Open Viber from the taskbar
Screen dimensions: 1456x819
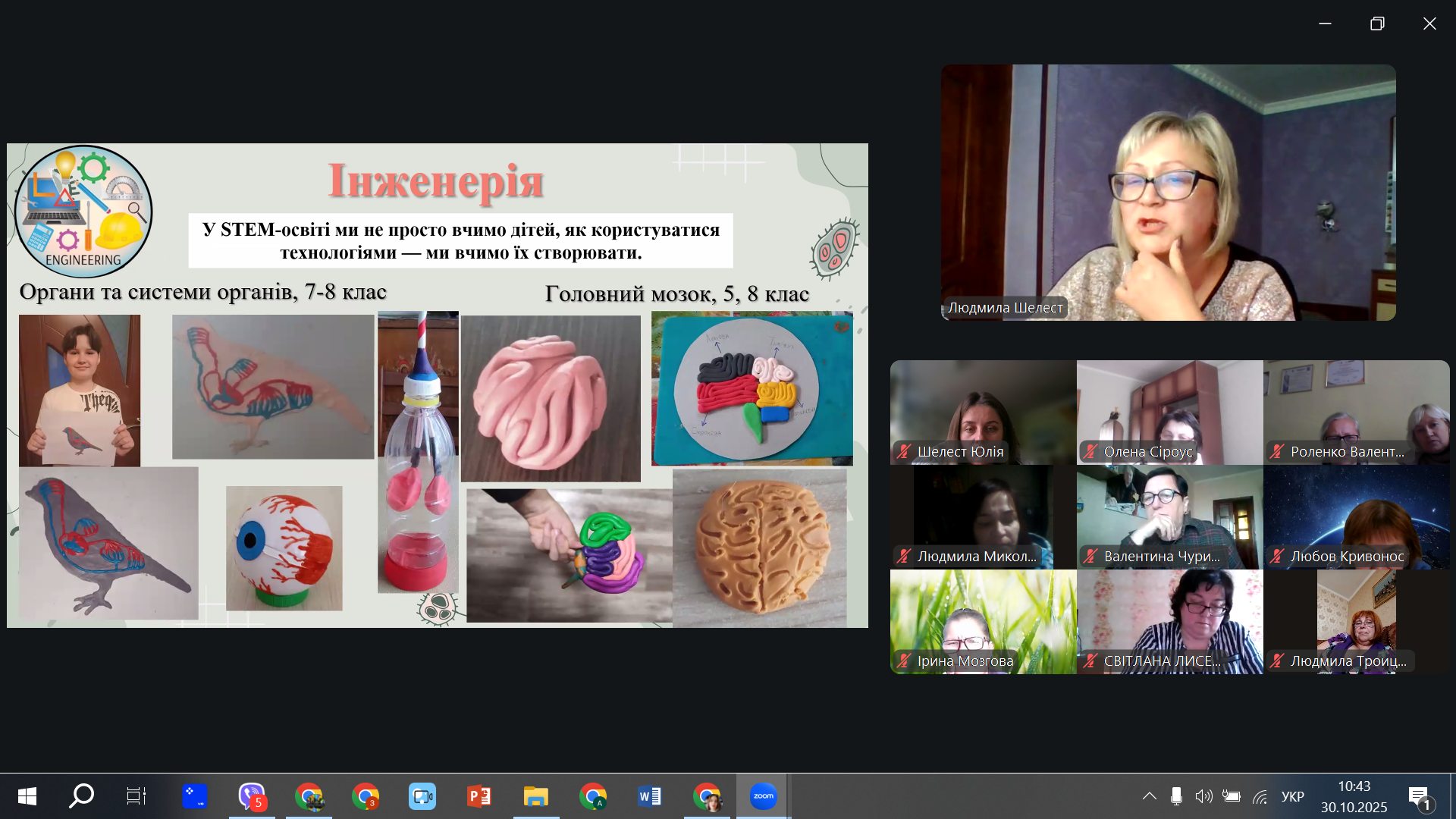coord(251,796)
